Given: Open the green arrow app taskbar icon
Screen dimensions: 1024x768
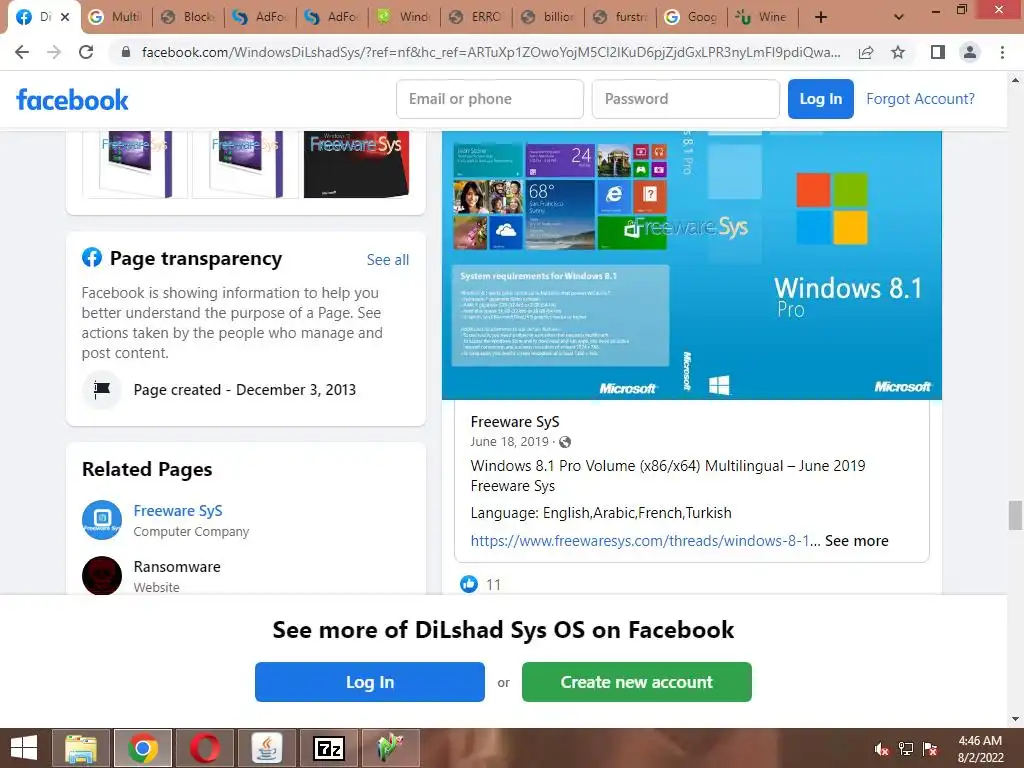Looking at the screenshot, I should click(x=391, y=748).
